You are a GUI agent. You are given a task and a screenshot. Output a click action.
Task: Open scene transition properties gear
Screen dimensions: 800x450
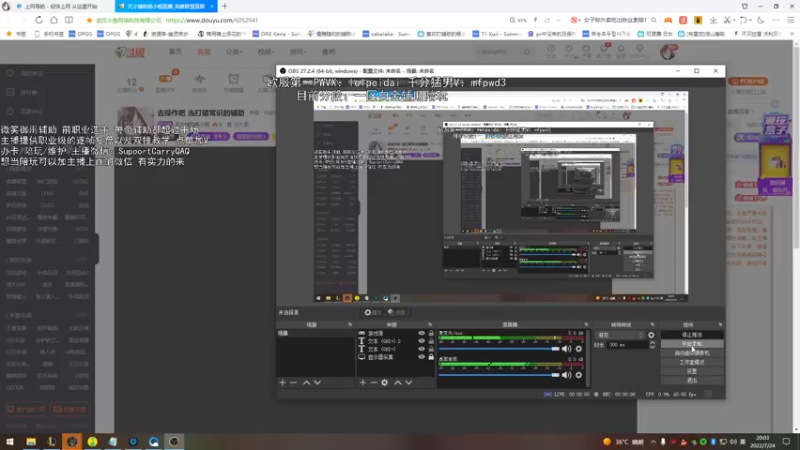coord(651,335)
